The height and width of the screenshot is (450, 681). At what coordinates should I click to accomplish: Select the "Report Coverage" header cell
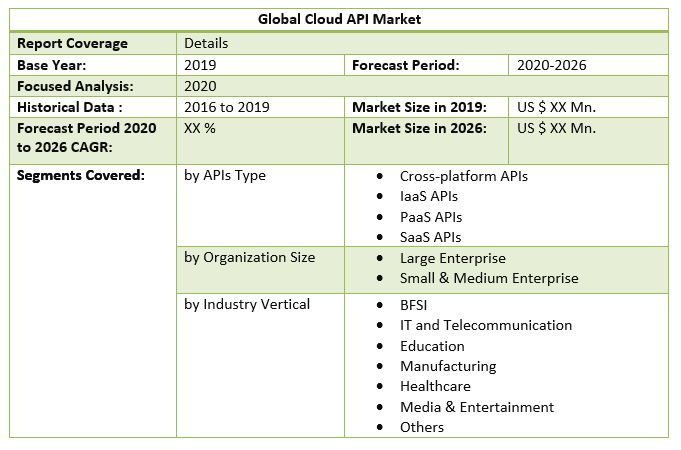pyautogui.click(x=72, y=43)
